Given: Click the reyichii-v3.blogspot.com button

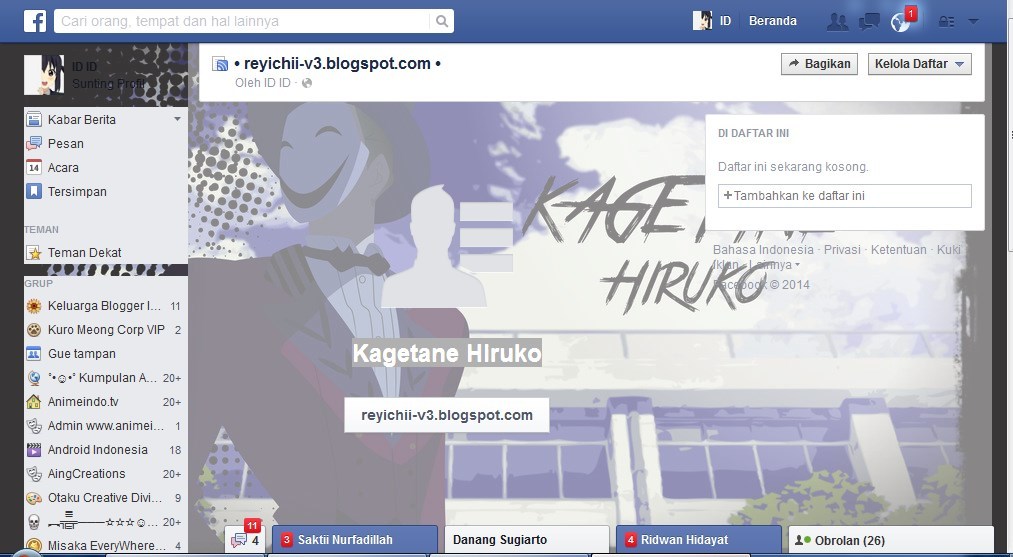Looking at the screenshot, I should tap(446, 415).
